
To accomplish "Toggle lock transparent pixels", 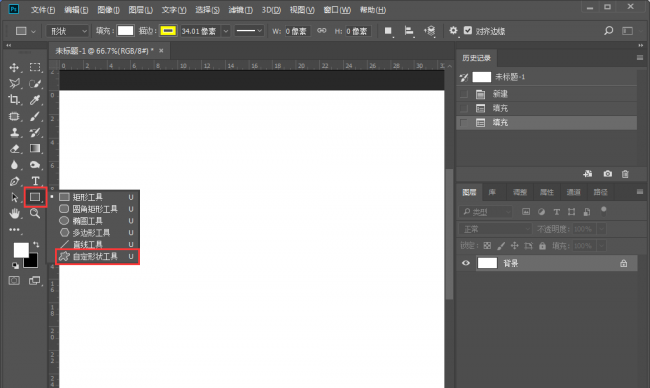I will point(487,246).
